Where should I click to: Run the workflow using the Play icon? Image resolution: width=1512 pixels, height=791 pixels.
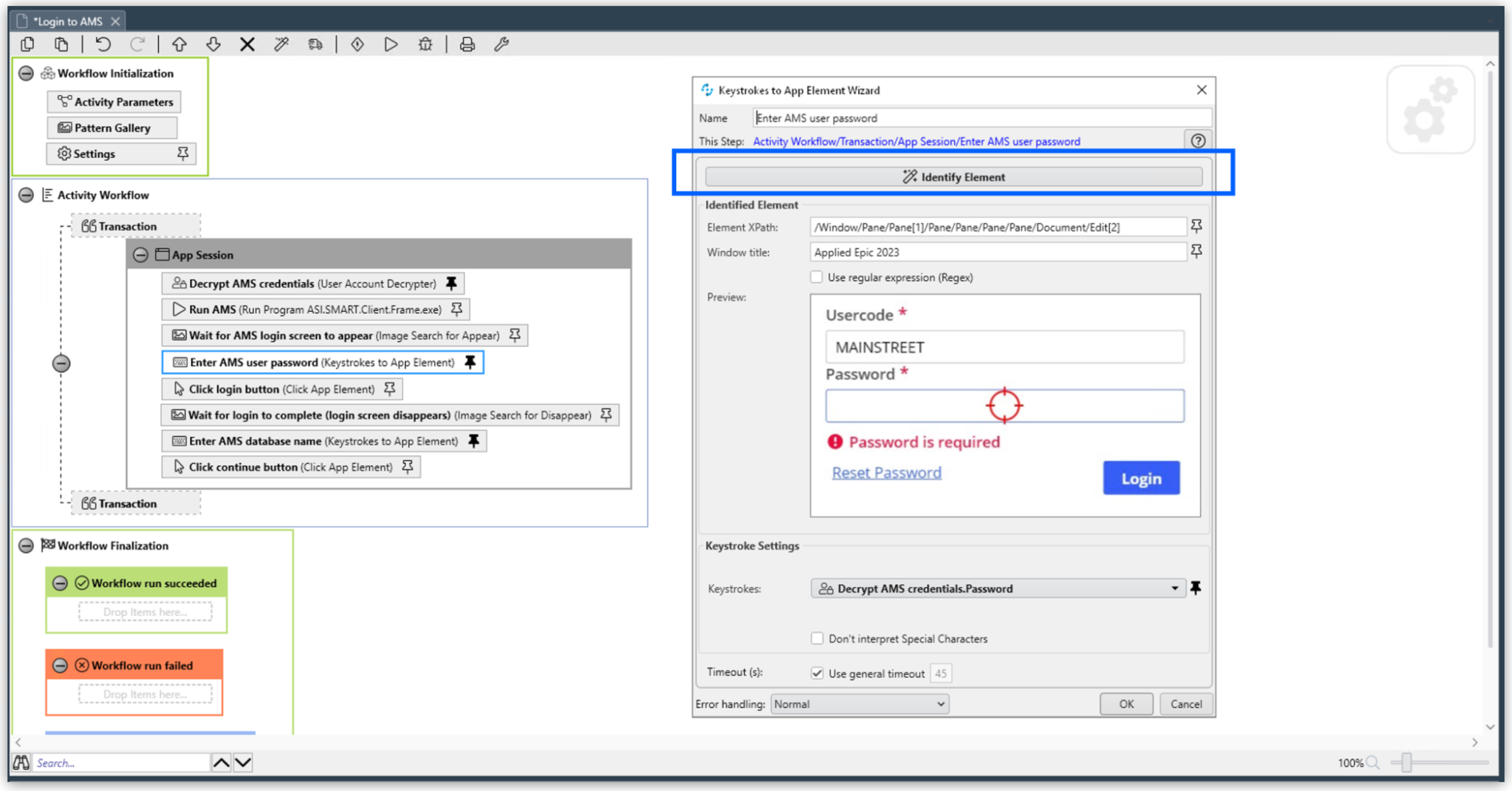(x=390, y=44)
